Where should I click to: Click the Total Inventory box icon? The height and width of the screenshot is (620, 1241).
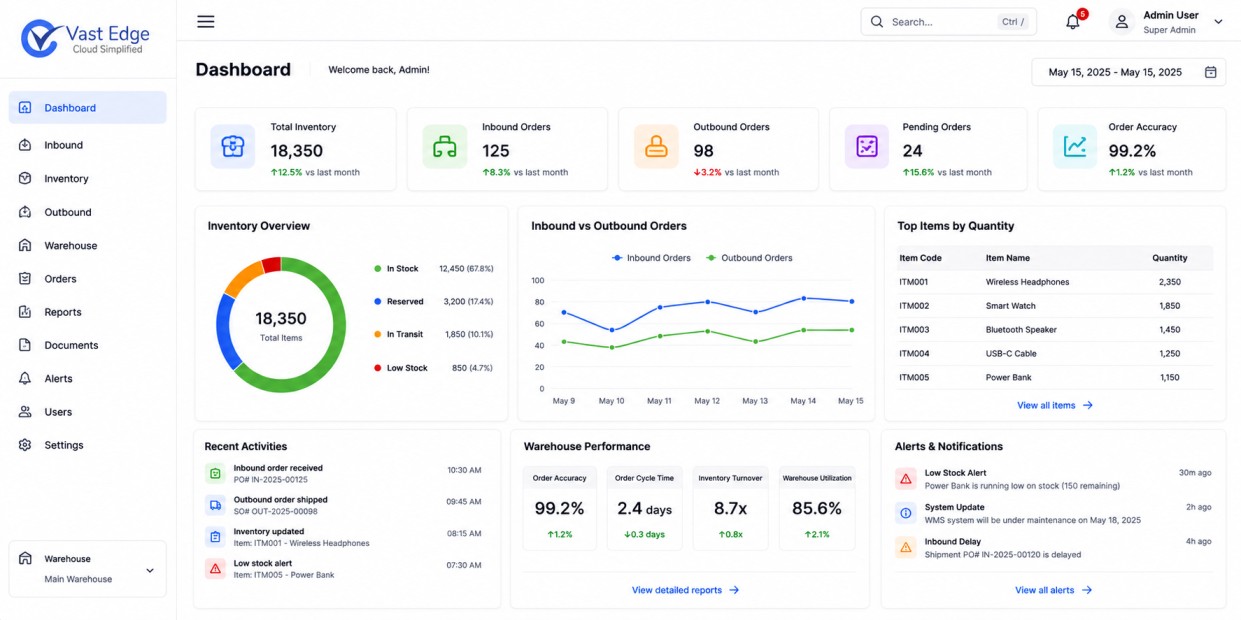click(233, 147)
